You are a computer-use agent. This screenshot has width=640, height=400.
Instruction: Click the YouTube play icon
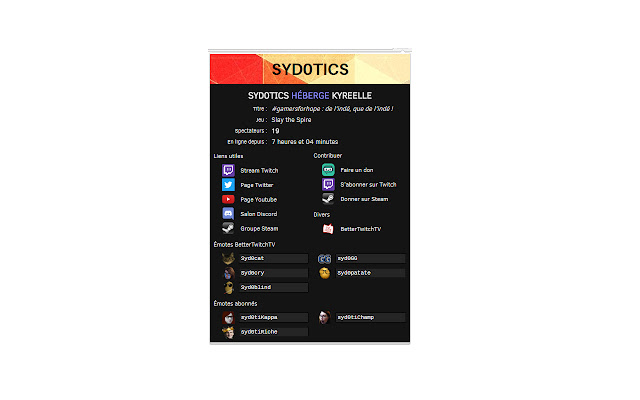(x=228, y=199)
